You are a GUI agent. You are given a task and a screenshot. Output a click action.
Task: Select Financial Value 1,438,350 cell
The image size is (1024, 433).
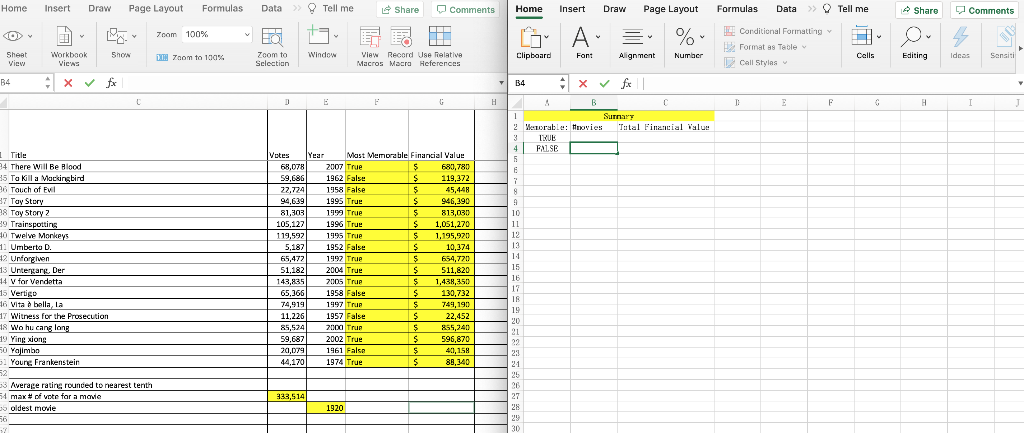(x=441, y=281)
